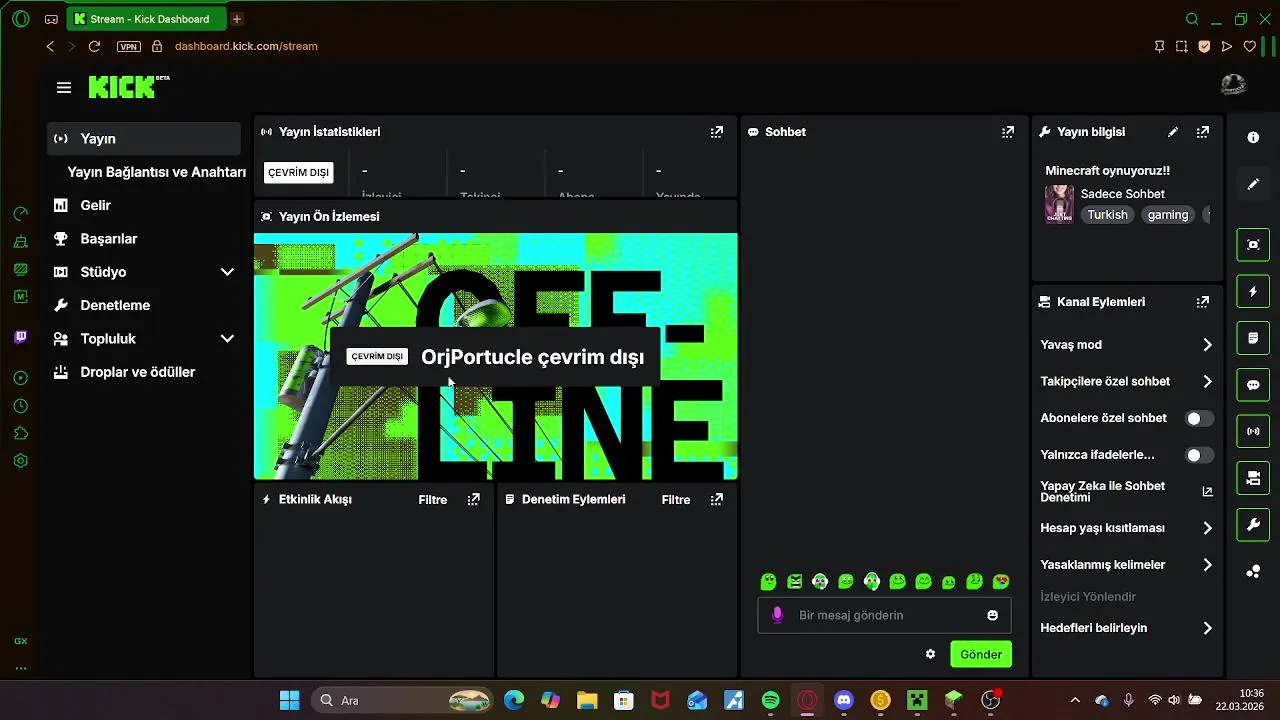This screenshot has width=1280, height=720.
Task: Click the ÇEVRİM DIŞI status badge in stats
Action: [x=298, y=172]
